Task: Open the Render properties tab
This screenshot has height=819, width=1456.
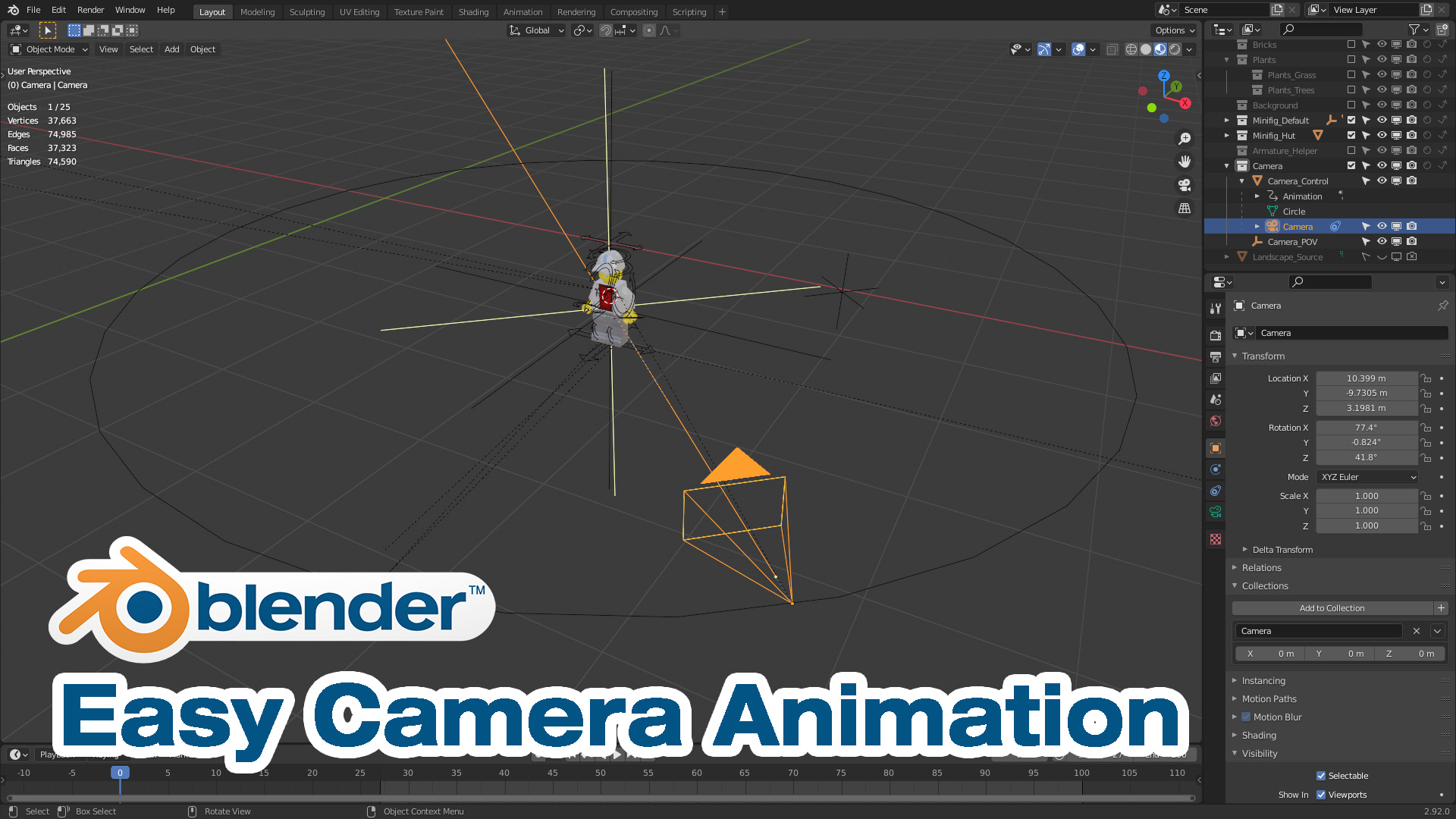Action: click(x=1216, y=335)
